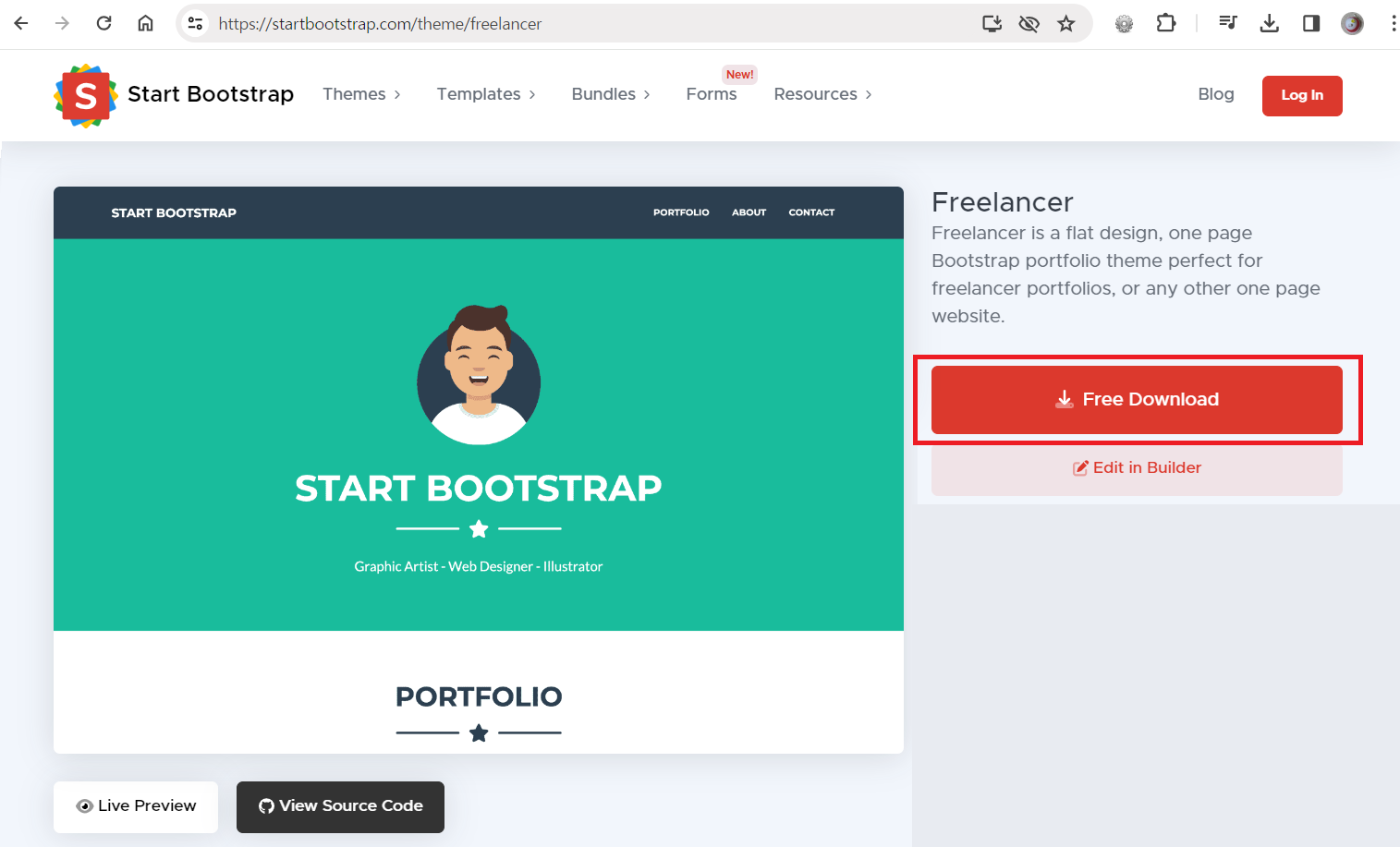Click the Start Bootstrap S logo
Screen dimensions: 1400x847
point(85,95)
